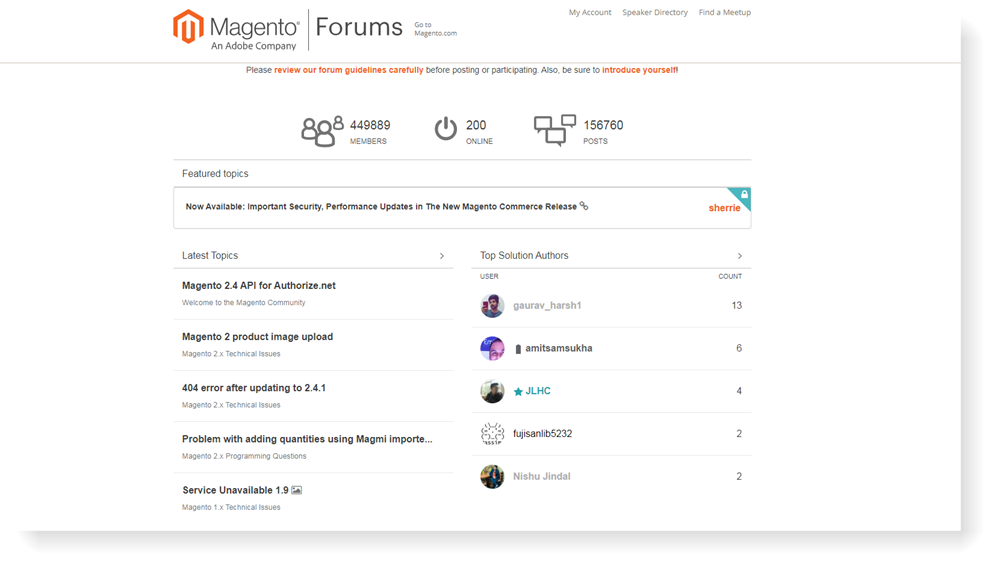Screen dimensions: 1000x570
Task: View Nishu Jindal's profile name
Action: coord(542,477)
